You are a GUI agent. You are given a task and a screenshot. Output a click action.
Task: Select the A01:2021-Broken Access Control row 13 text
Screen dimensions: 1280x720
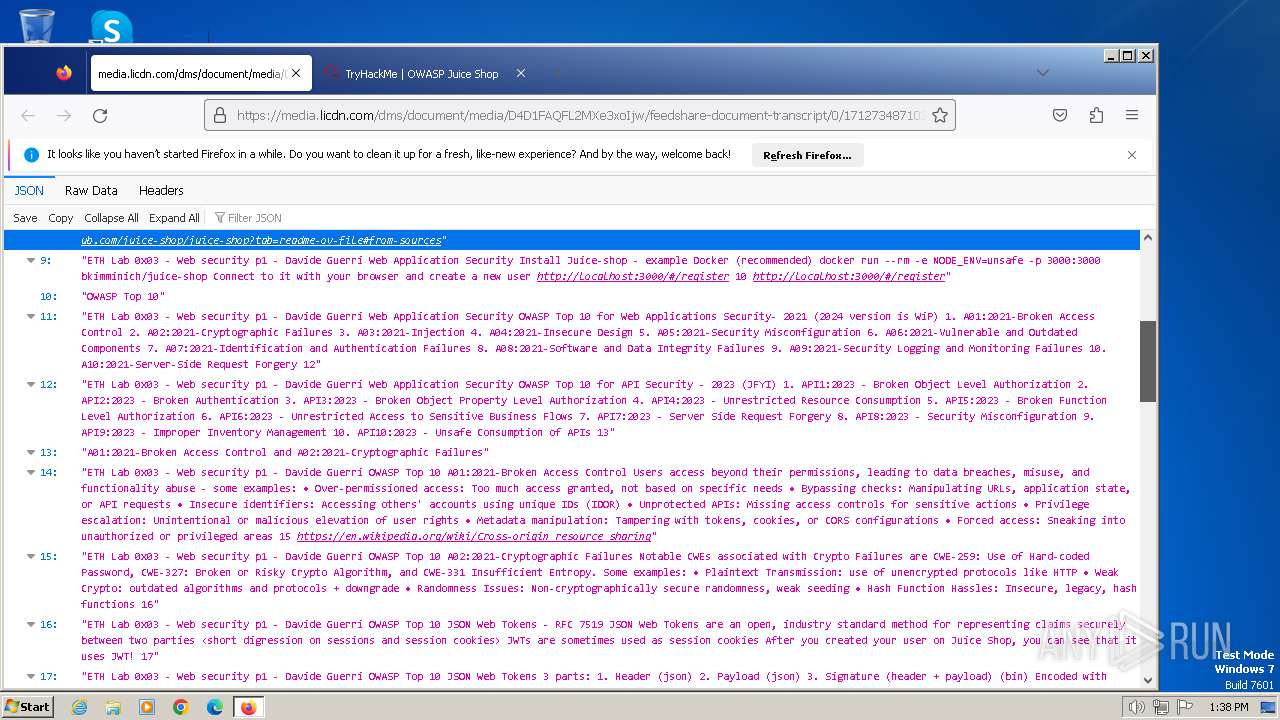pos(285,452)
